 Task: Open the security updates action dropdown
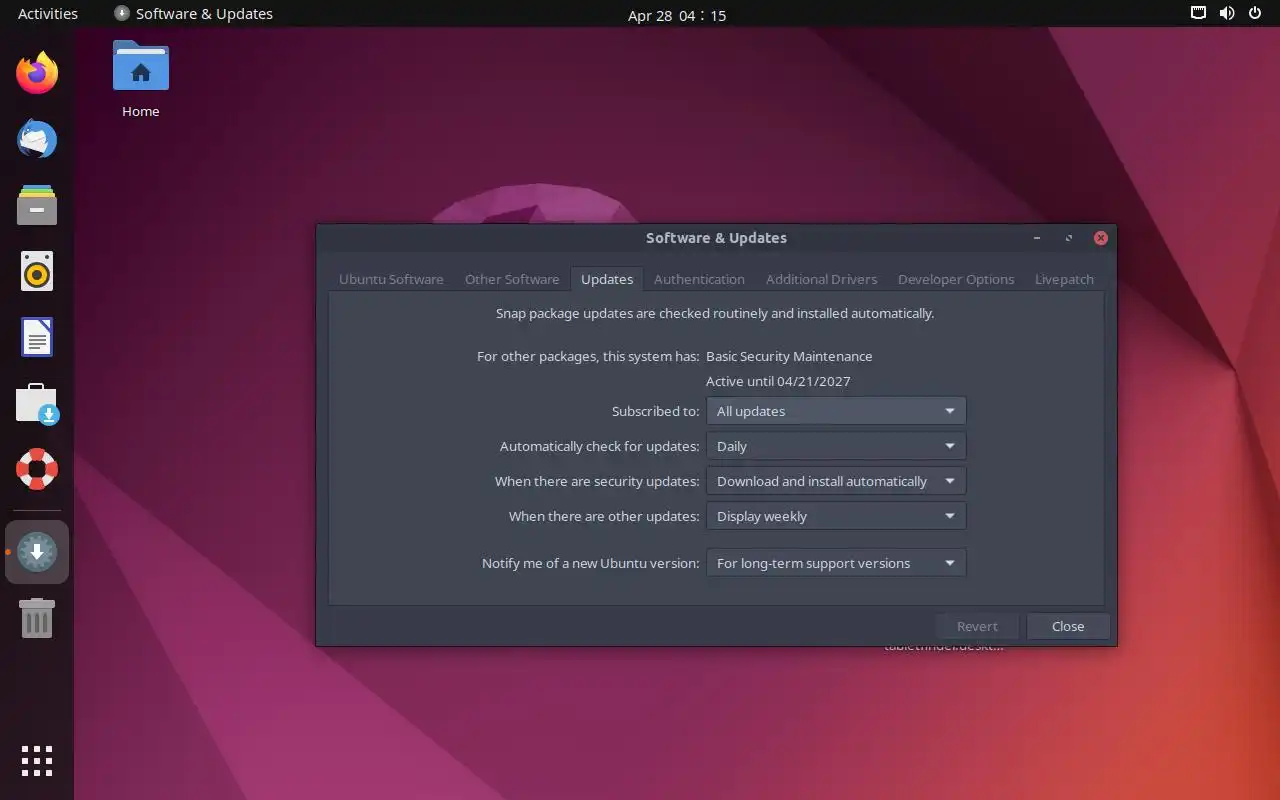836,481
